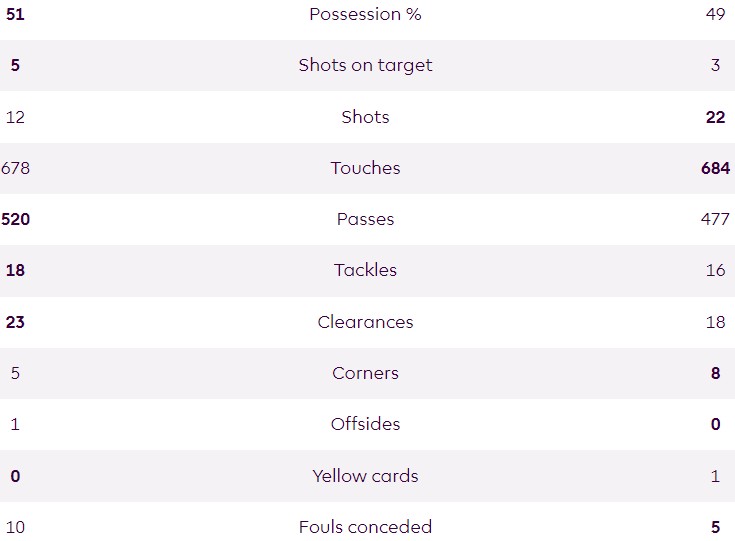Image resolution: width=735 pixels, height=541 pixels.
Task: Select the Clearances row label
Action: coord(365,322)
